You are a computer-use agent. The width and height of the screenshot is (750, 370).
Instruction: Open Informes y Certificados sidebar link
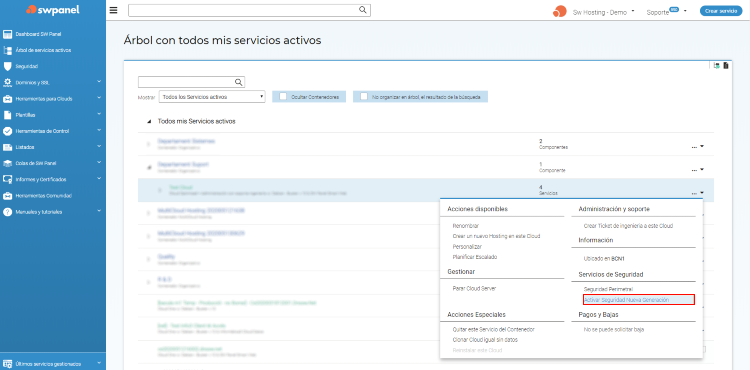[41, 180]
